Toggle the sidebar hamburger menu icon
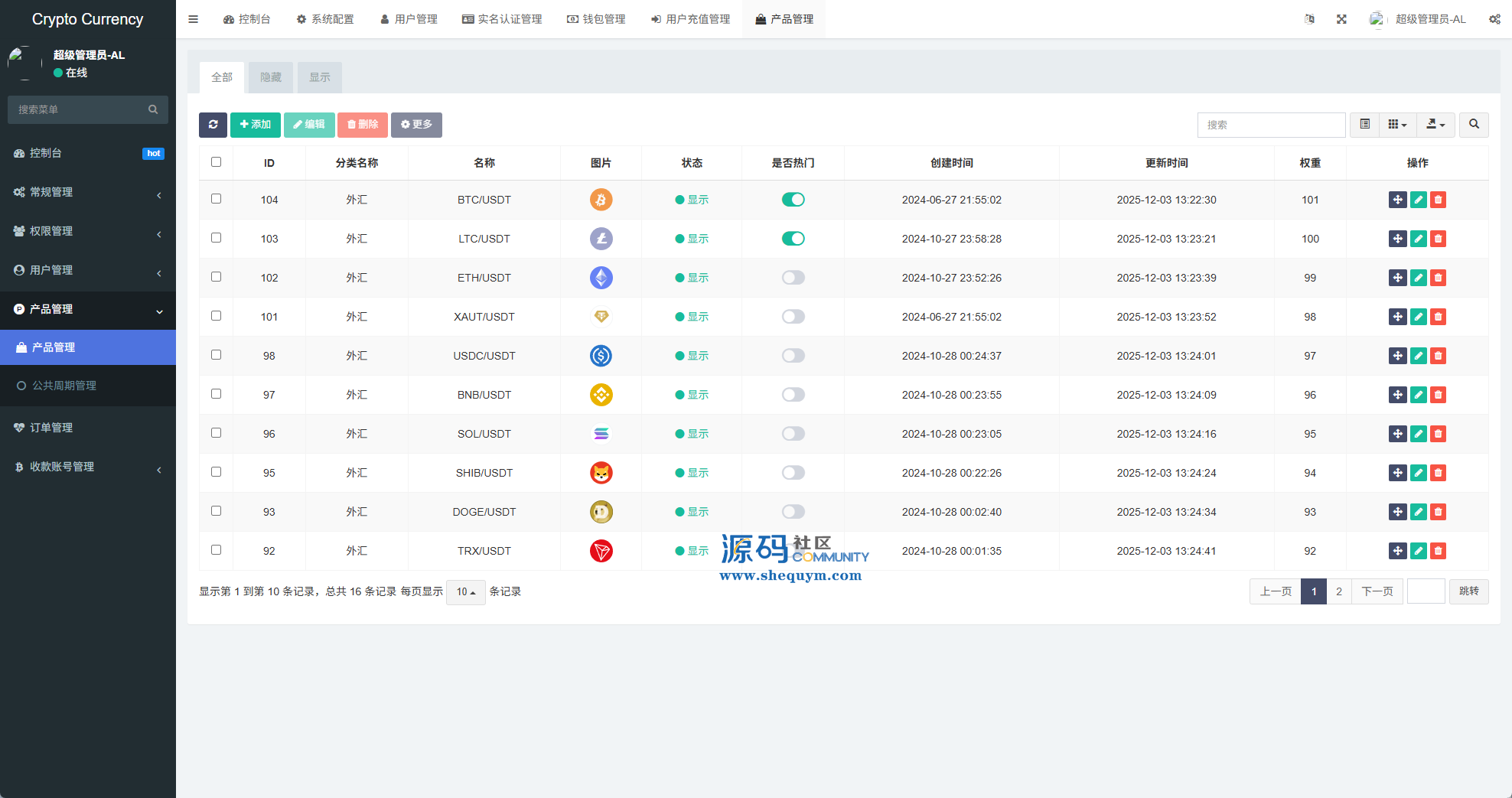 tap(194, 19)
